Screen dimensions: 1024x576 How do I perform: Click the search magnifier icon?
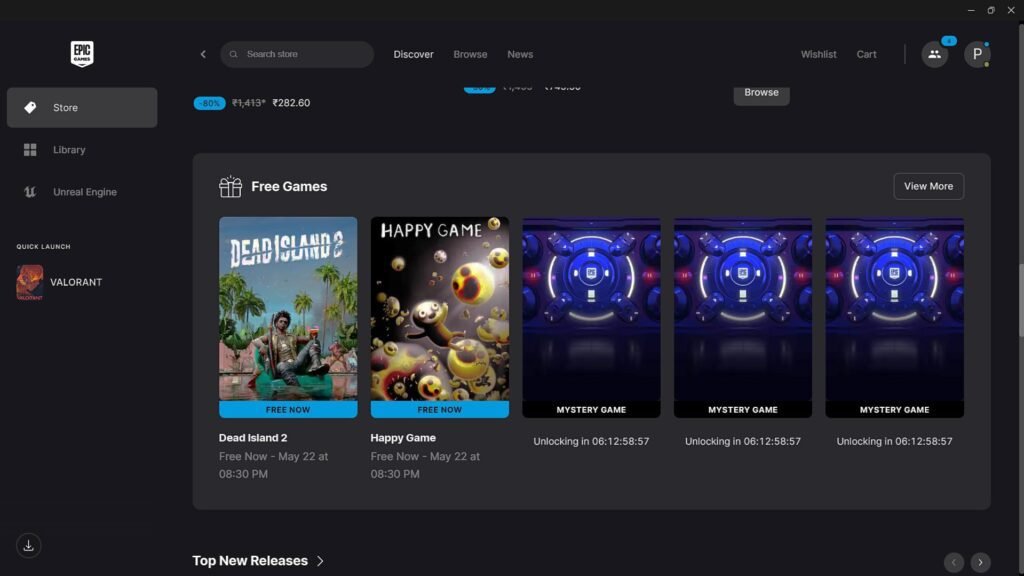point(233,54)
